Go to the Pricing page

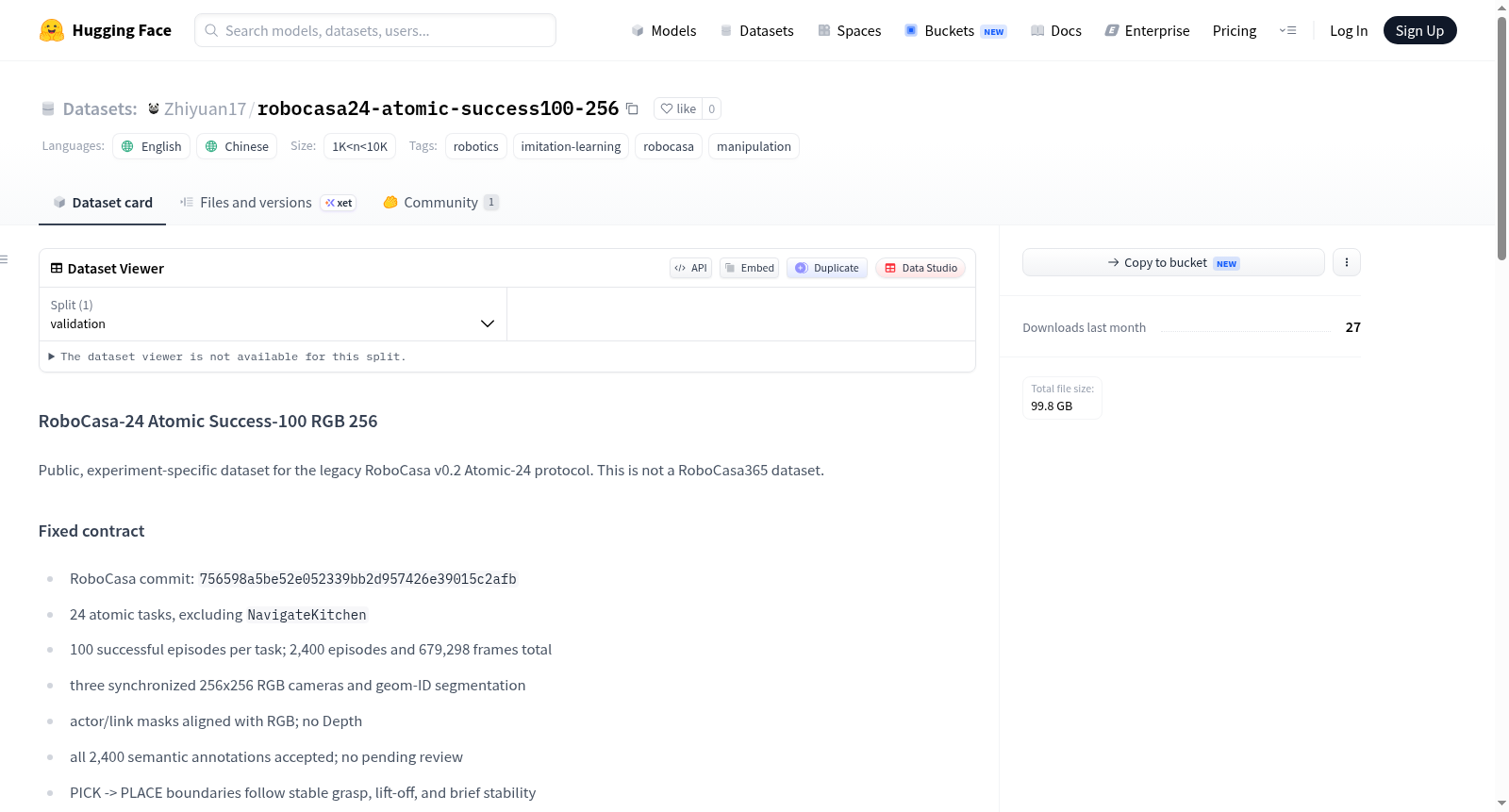click(1235, 30)
